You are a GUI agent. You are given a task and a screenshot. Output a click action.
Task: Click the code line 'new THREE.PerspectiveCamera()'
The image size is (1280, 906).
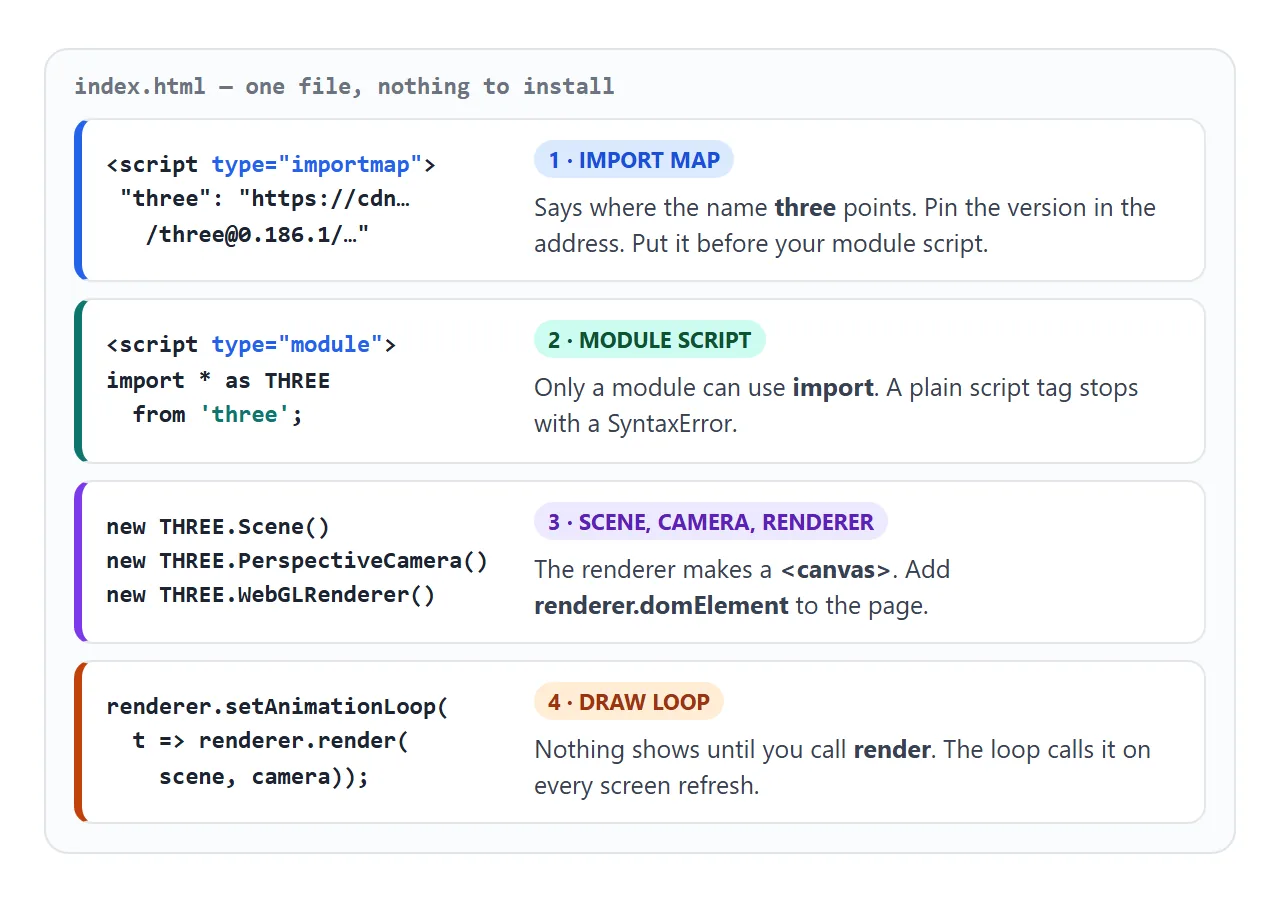297,561
